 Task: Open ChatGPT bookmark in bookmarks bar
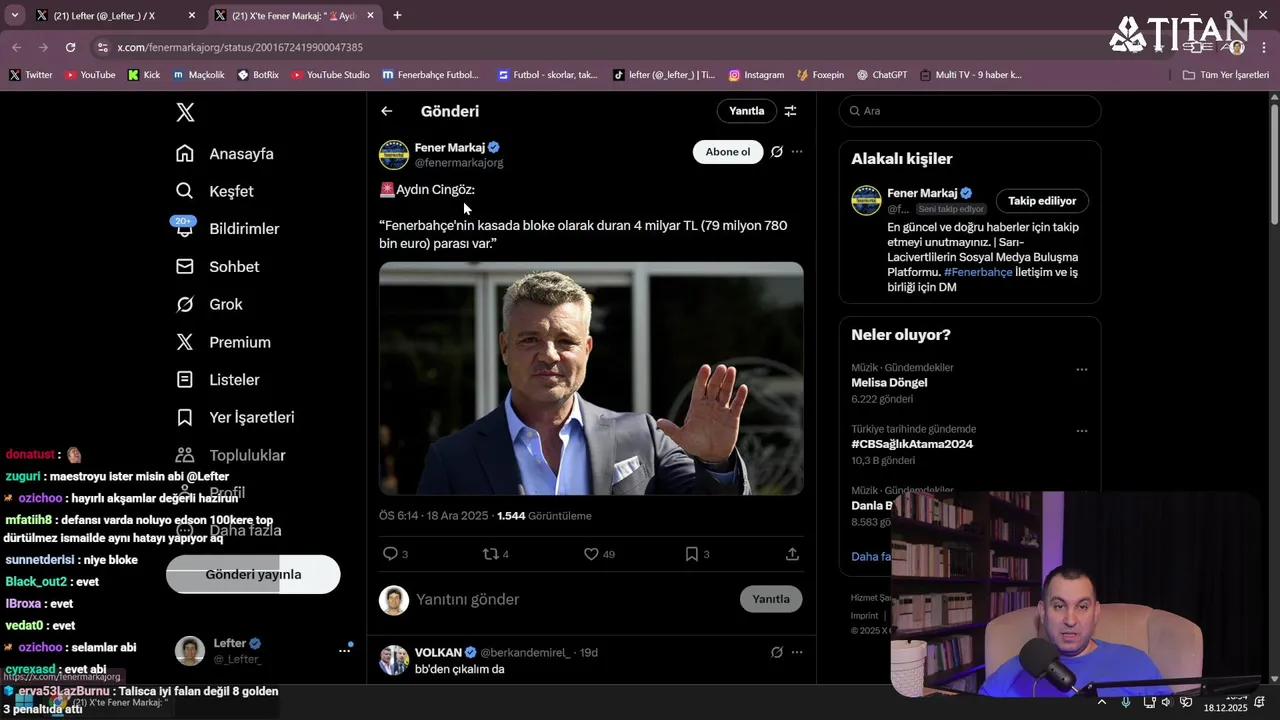coord(882,75)
